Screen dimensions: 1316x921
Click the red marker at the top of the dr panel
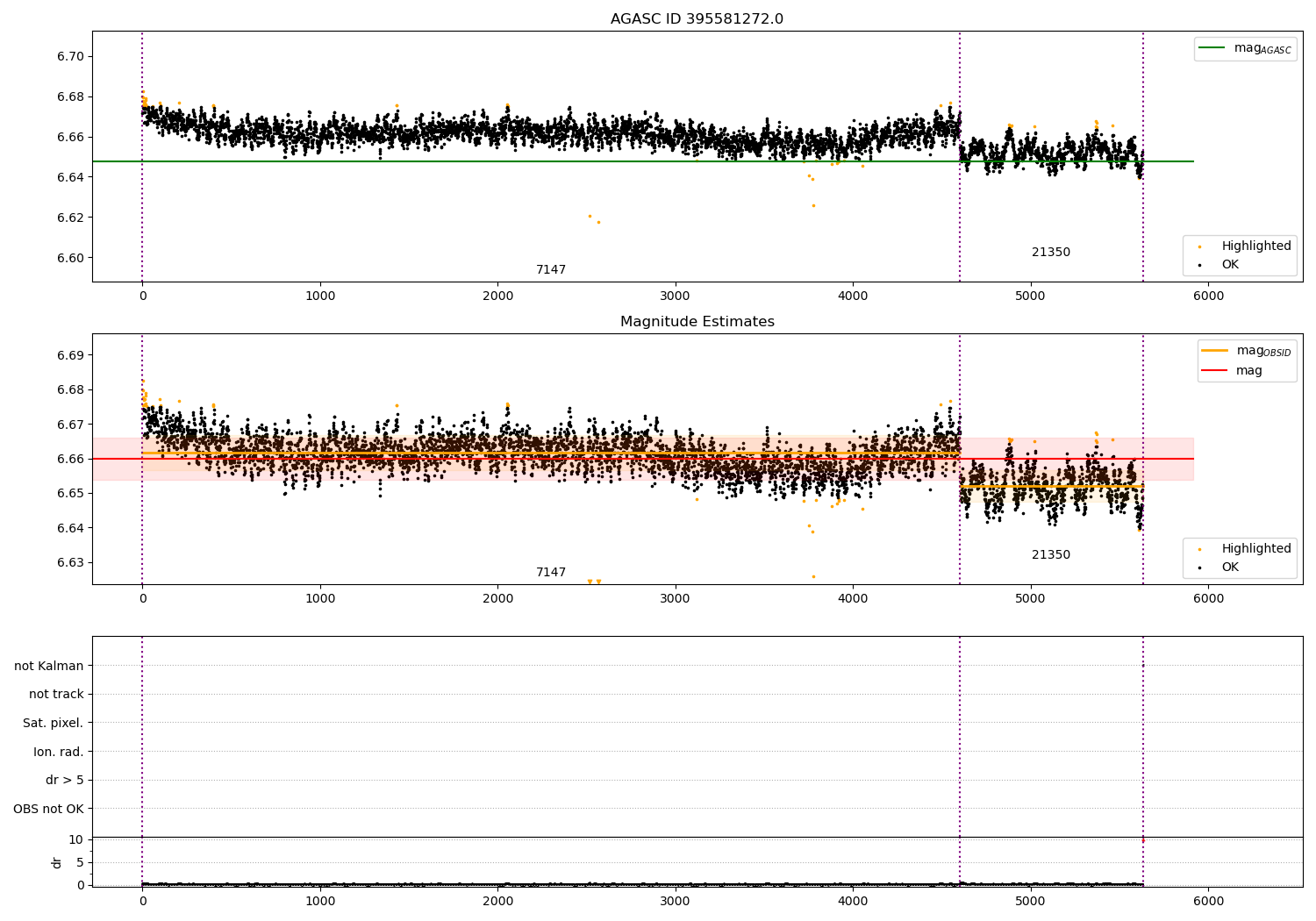click(1142, 840)
